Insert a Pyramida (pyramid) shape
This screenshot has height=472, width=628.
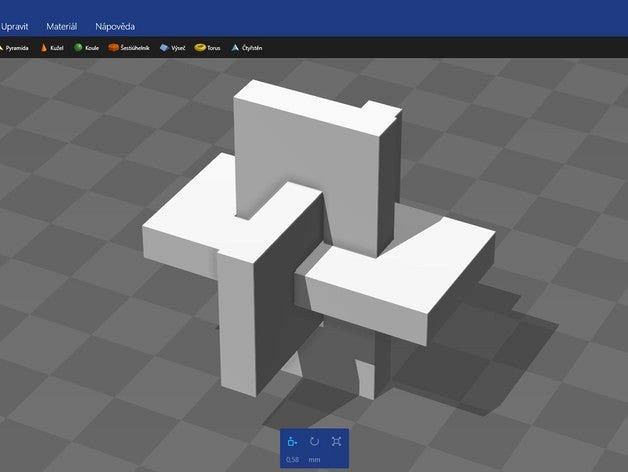coord(16,47)
